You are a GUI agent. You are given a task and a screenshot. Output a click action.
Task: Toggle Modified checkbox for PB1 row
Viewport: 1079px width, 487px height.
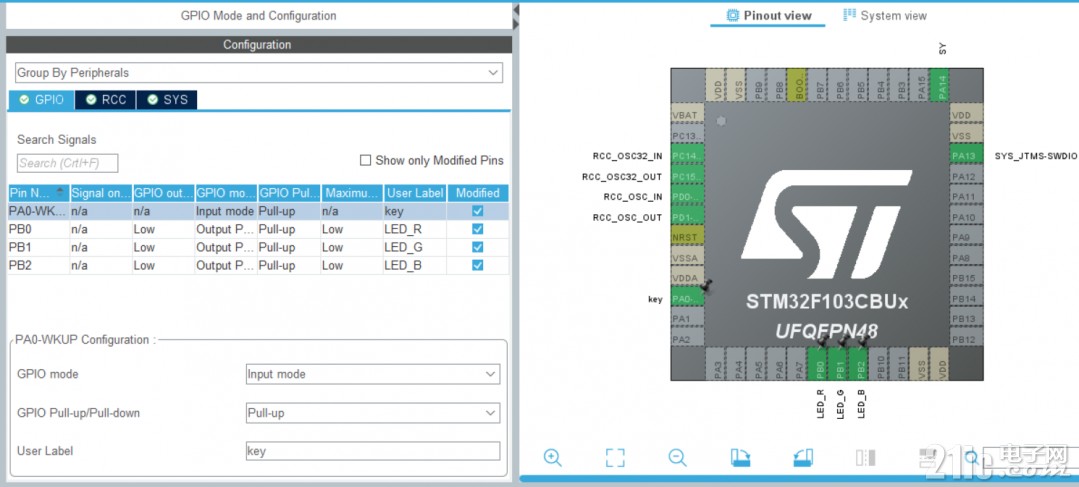pos(478,247)
